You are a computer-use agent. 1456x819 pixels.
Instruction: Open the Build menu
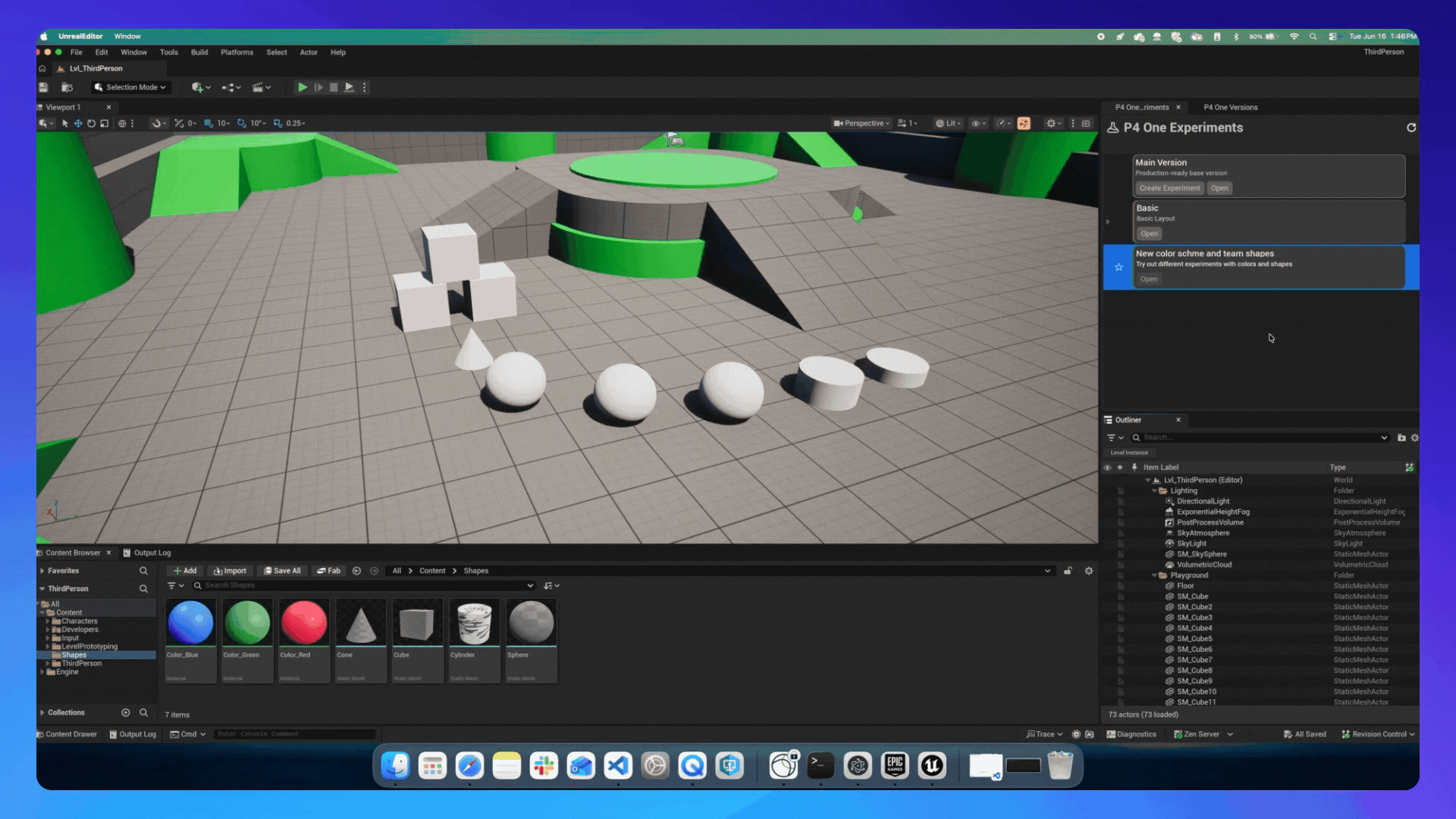tap(199, 52)
